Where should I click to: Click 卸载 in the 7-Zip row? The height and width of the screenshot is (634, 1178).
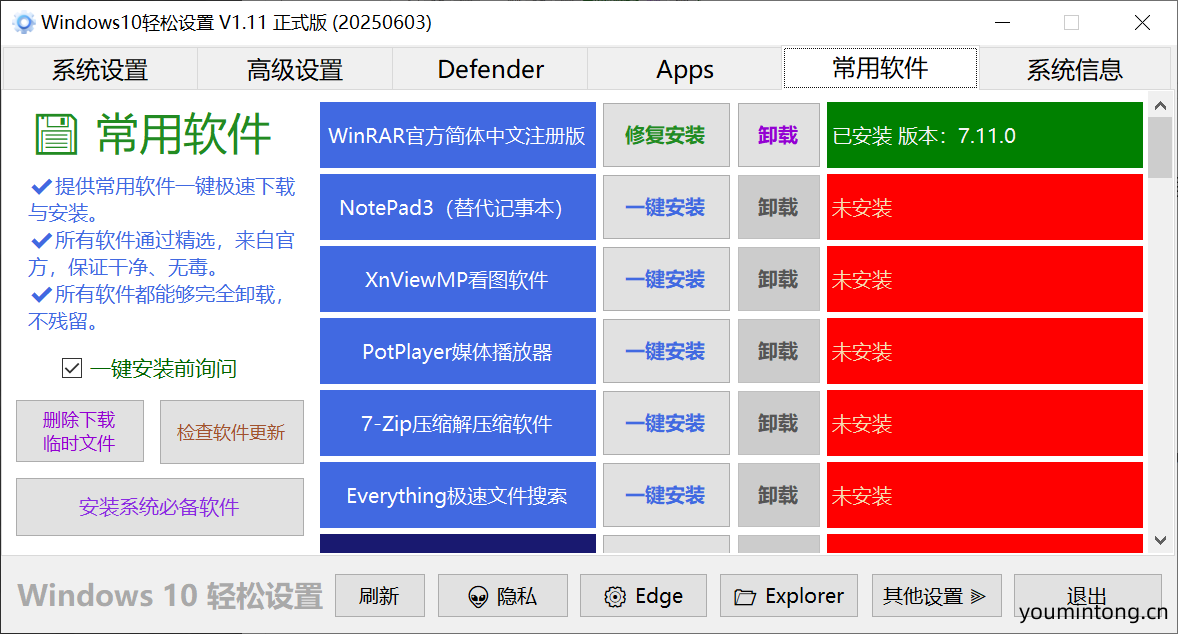[778, 424]
